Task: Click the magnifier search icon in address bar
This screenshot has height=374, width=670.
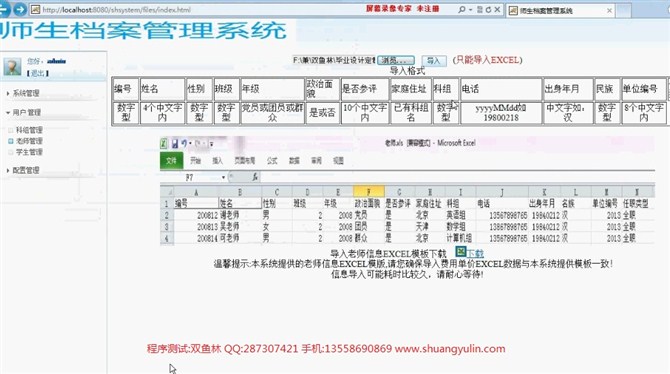Action: 461,9
